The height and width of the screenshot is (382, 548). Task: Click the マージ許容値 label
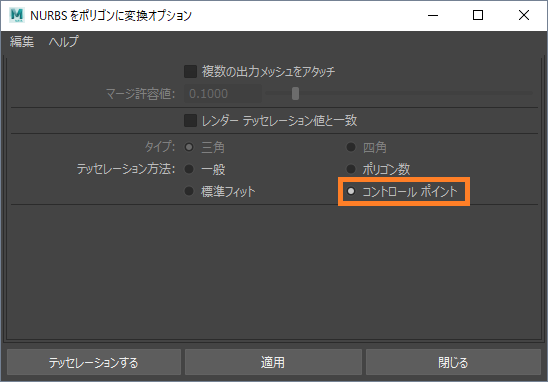[x=140, y=94]
